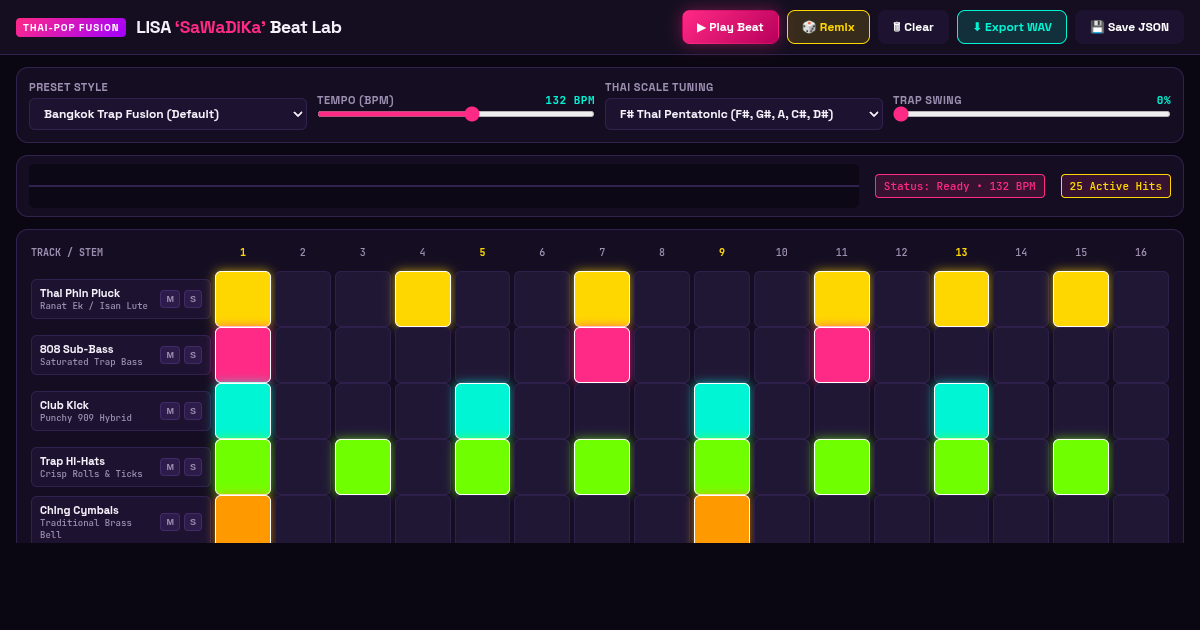Viewport: 1200px width, 630px height.
Task: Disable 808 Sub-Bass step 11 pad
Action: tap(842, 355)
